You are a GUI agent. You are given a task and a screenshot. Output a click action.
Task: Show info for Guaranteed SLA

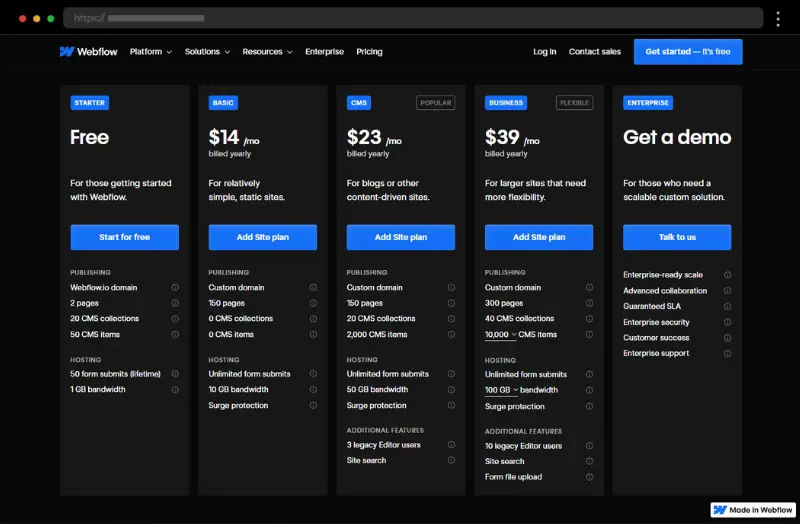pos(728,307)
